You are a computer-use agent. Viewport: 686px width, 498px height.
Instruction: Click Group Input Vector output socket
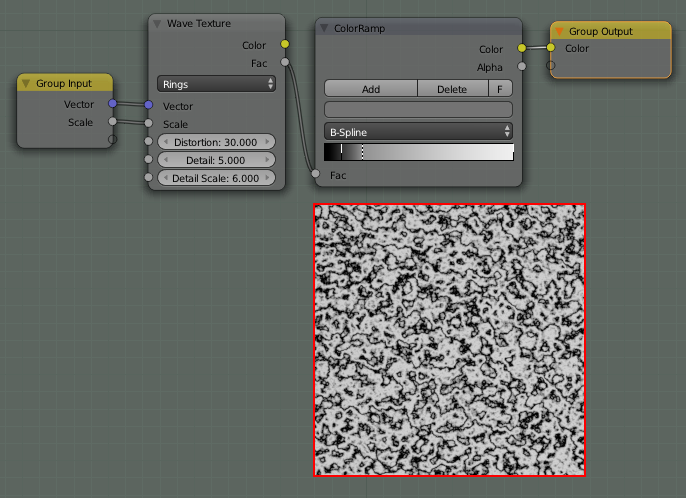pyautogui.click(x=112, y=103)
